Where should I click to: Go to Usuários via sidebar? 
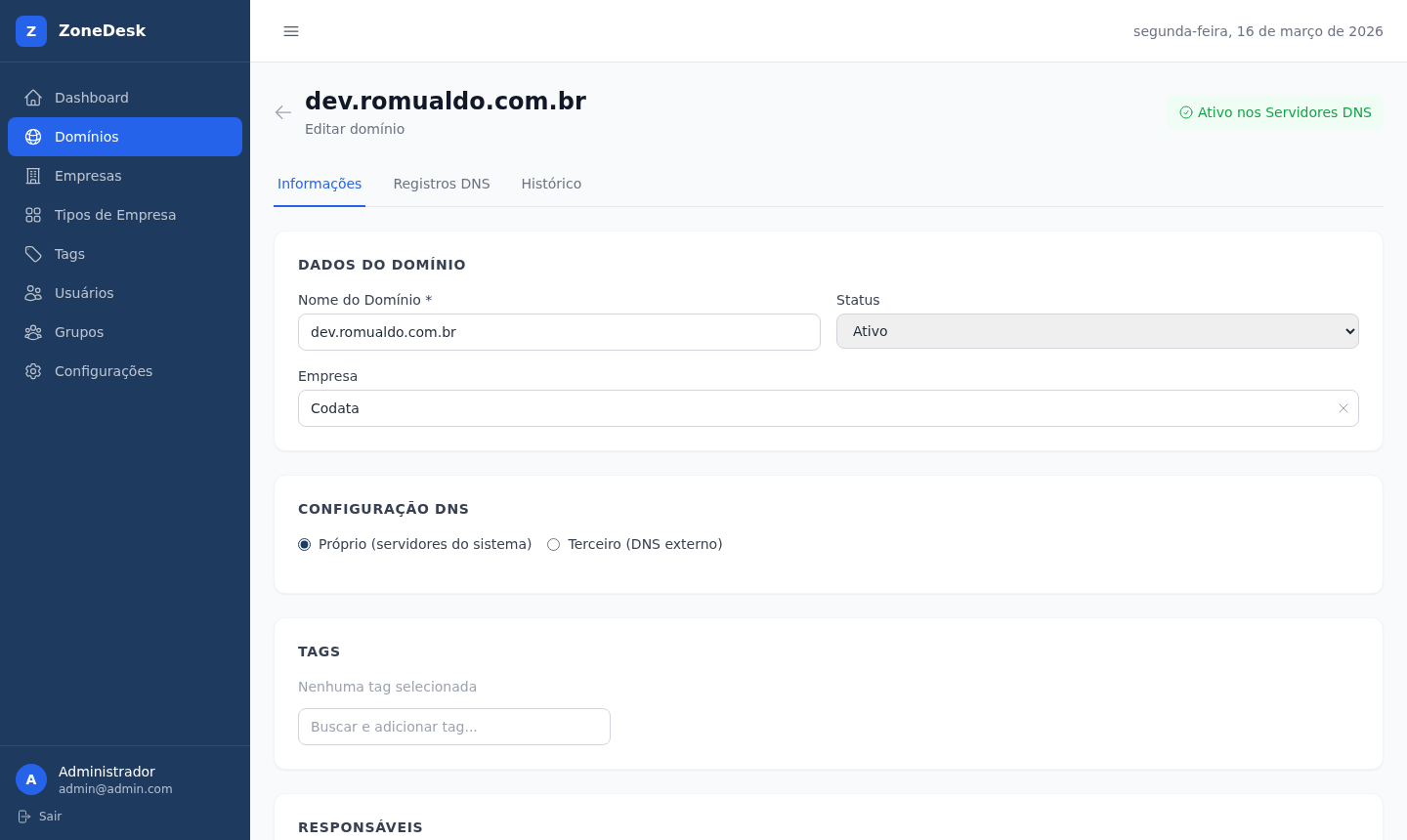point(84,293)
